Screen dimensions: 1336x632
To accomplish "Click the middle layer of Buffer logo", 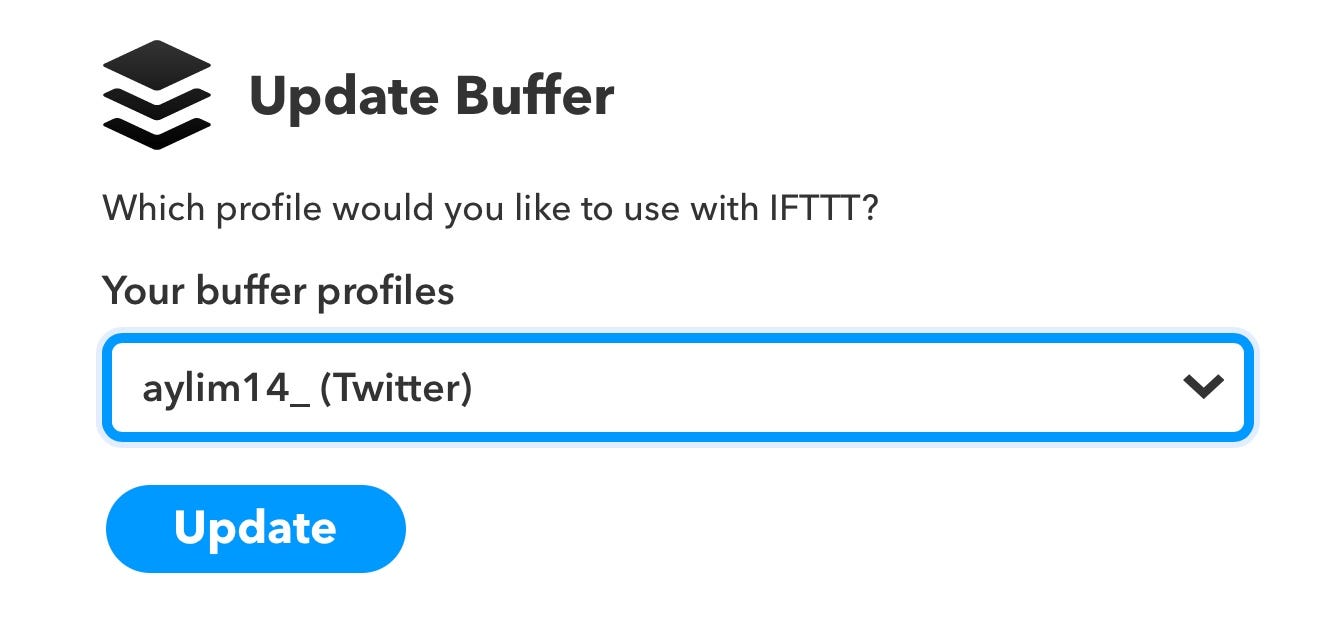I will 156,100.
